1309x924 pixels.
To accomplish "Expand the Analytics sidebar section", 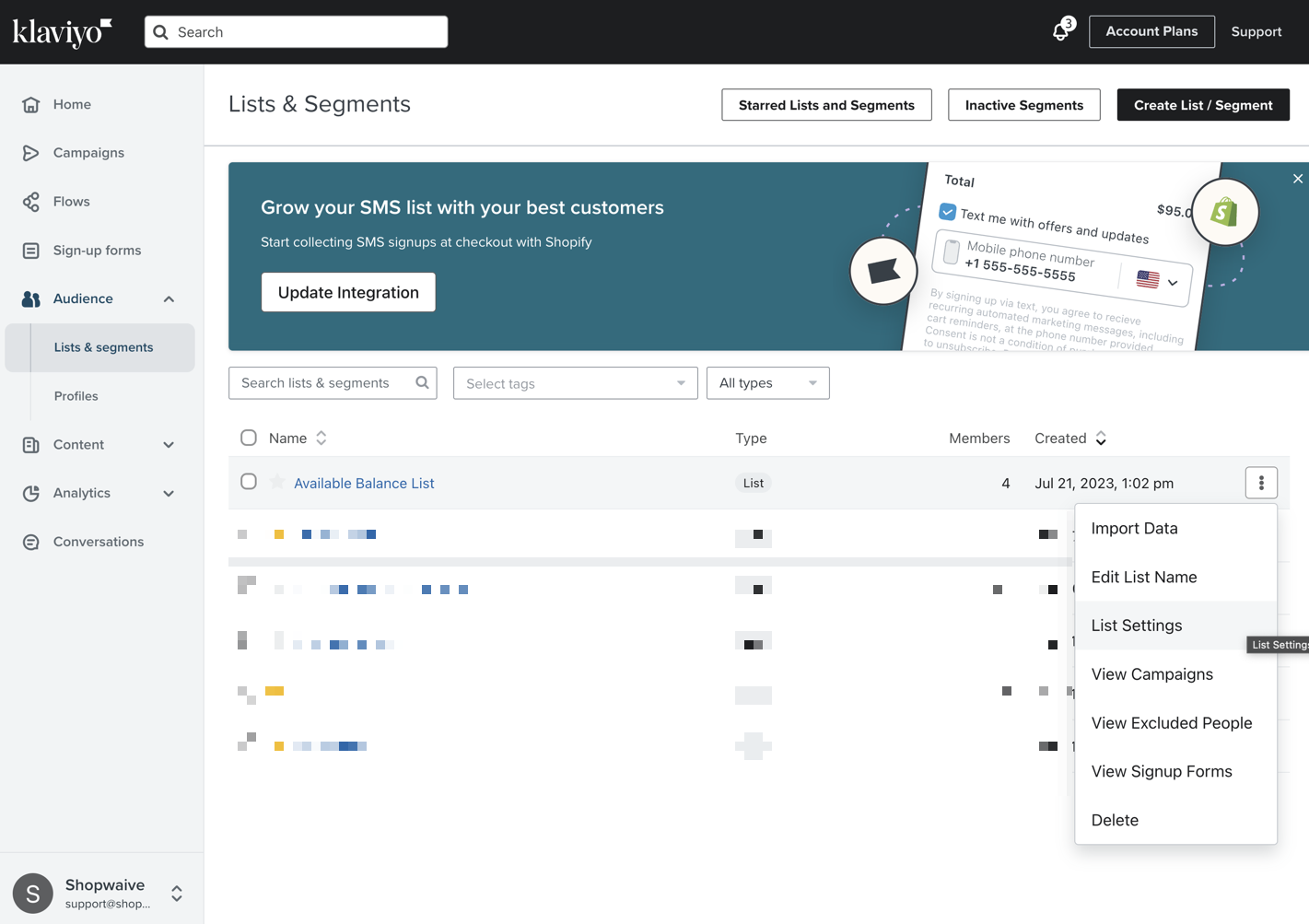I will point(169,494).
